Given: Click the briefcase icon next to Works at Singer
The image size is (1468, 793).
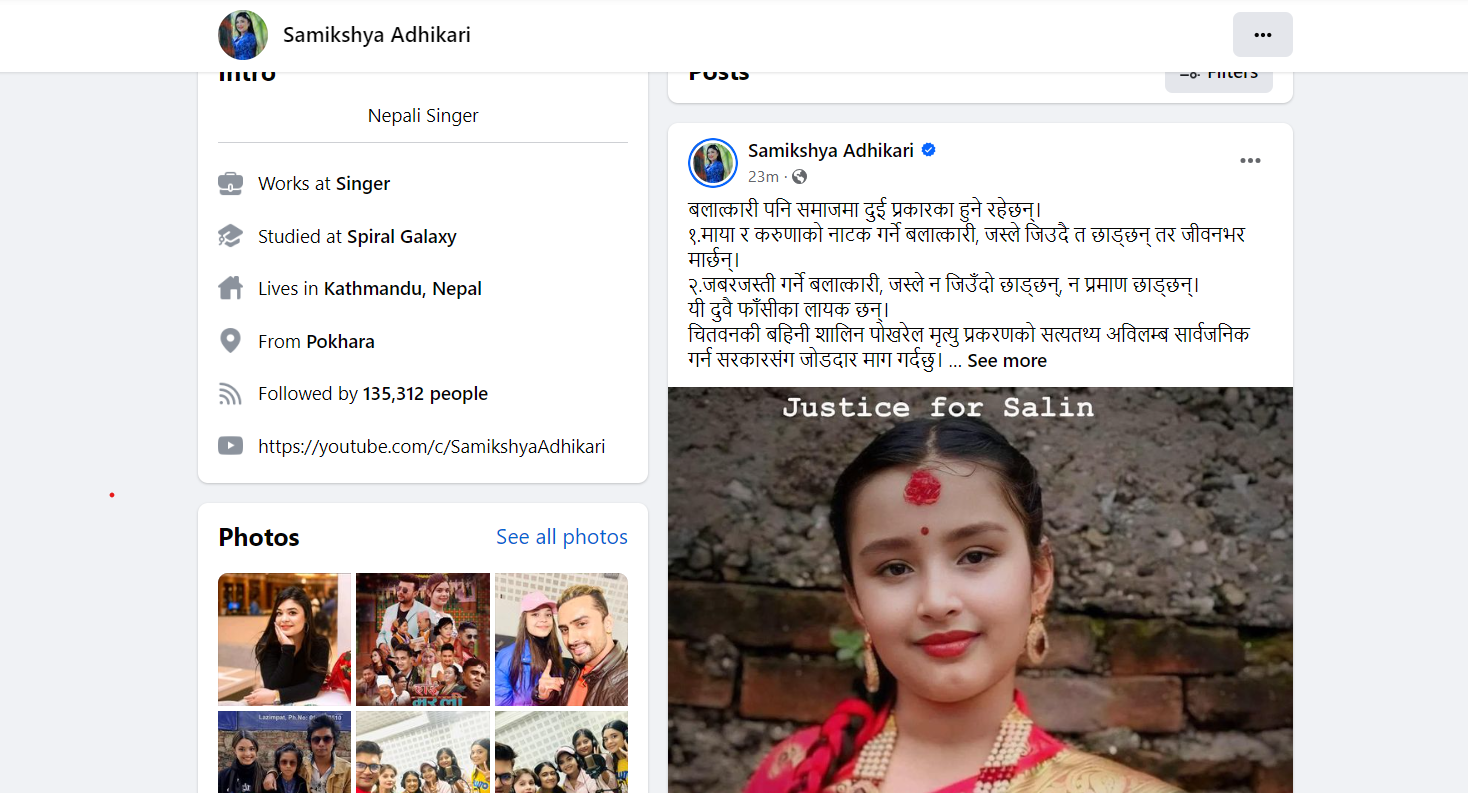Looking at the screenshot, I should click(230, 184).
